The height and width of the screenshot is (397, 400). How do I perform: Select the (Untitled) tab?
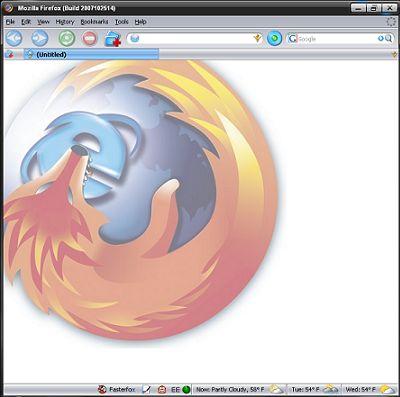tap(91, 54)
